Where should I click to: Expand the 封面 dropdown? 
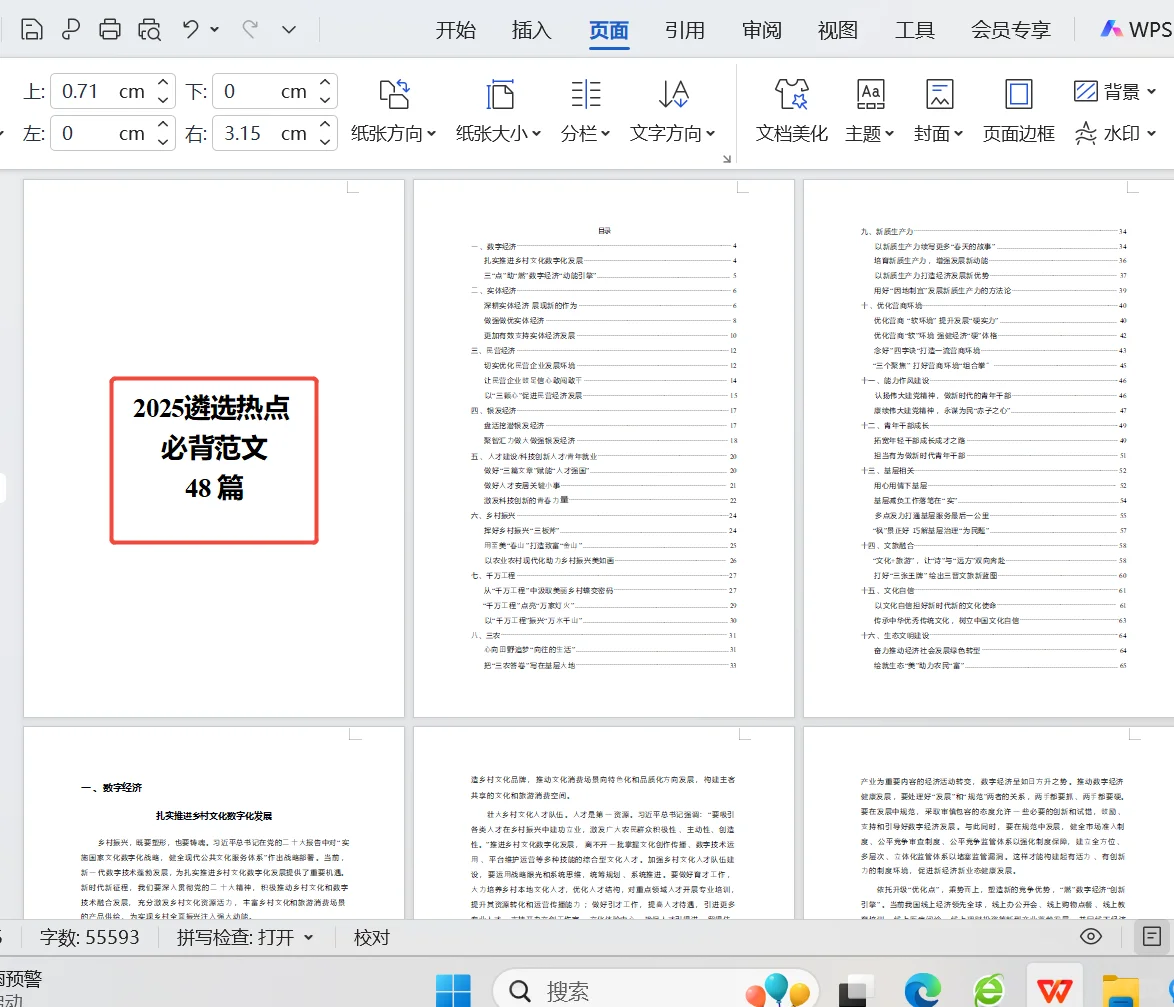click(958, 134)
